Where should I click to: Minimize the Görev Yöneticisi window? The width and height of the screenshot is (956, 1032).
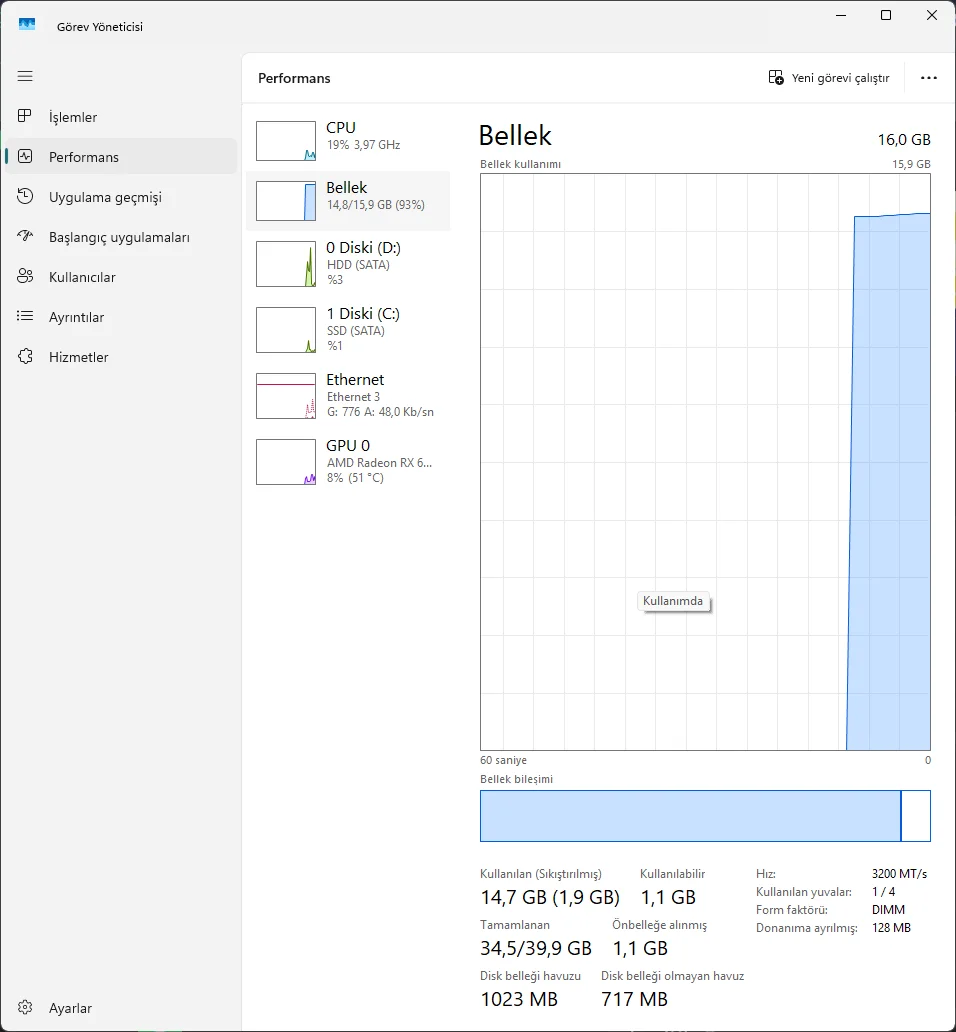[x=841, y=15]
